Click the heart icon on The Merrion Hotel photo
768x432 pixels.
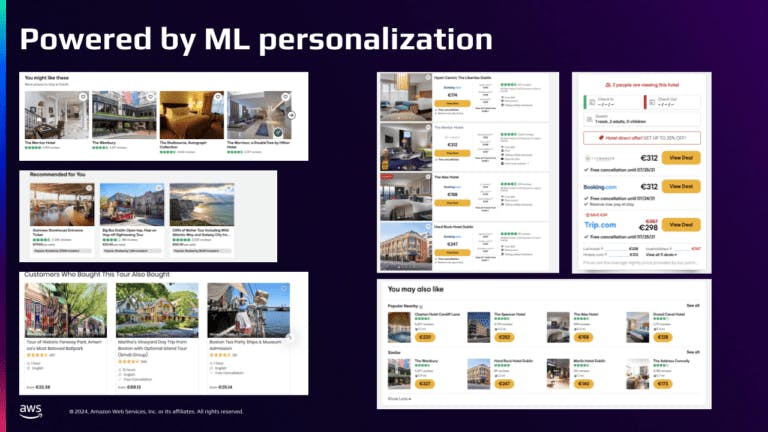(x=82, y=97)
